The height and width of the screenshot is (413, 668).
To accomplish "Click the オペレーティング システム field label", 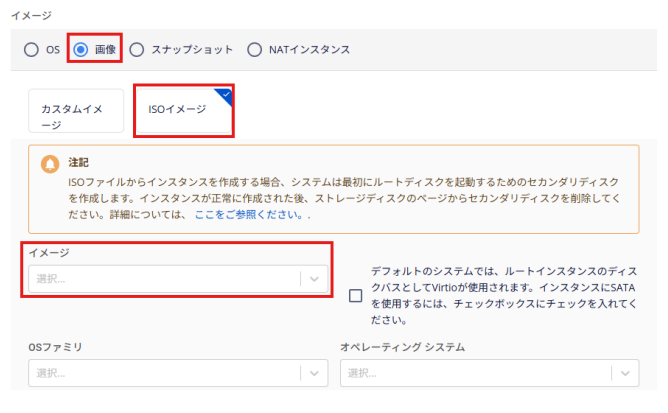I will pos(403,347).
